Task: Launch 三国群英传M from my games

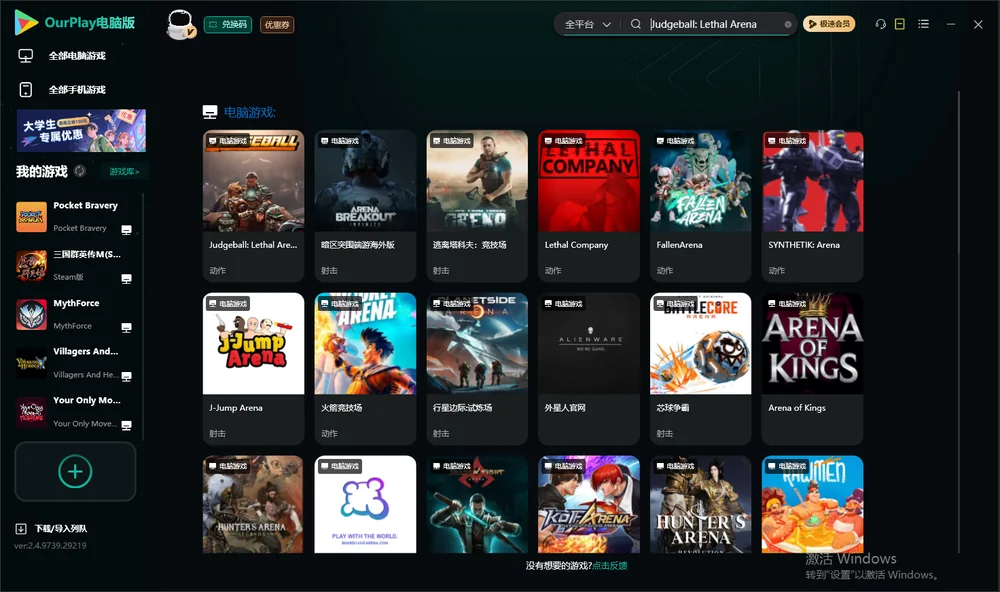Action: point(75,265)
